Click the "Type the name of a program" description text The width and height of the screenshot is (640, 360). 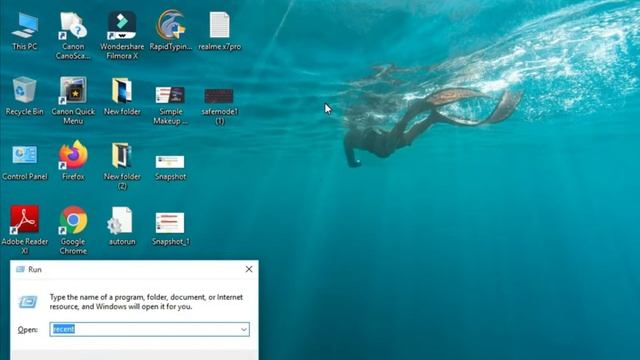point(146,302)
